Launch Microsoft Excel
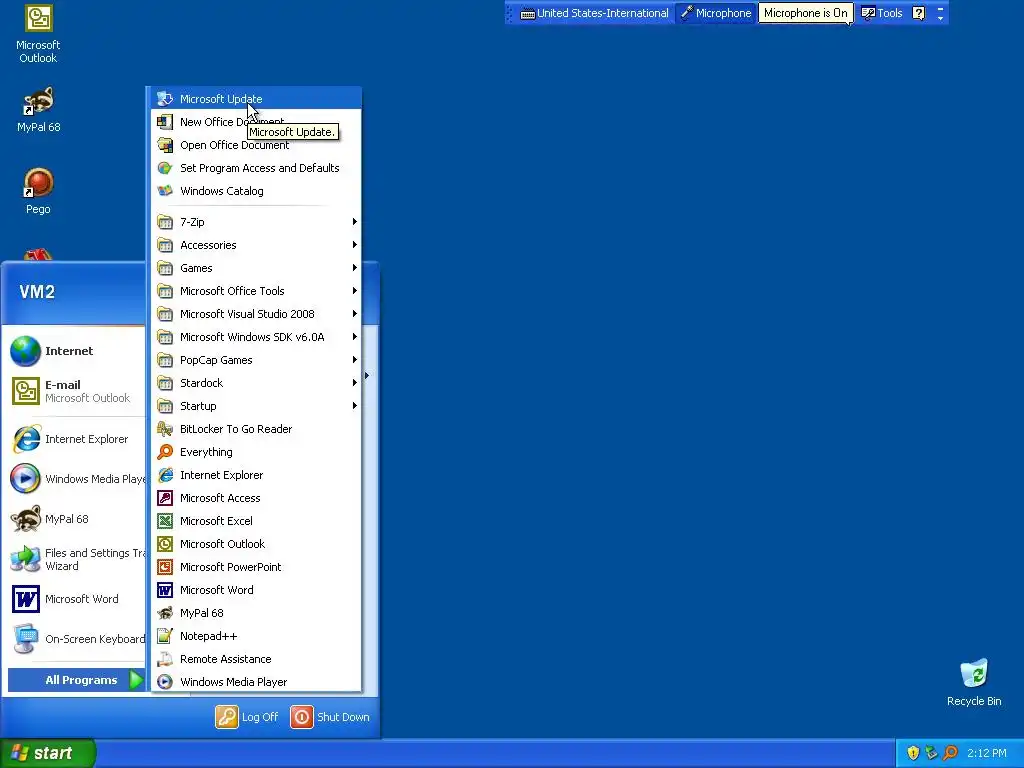Screen dimensions: 1024x768 (256, 520)
